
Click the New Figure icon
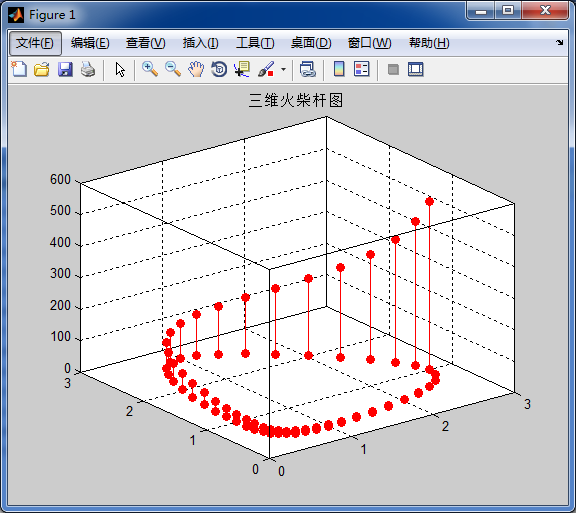click(19, 69)
